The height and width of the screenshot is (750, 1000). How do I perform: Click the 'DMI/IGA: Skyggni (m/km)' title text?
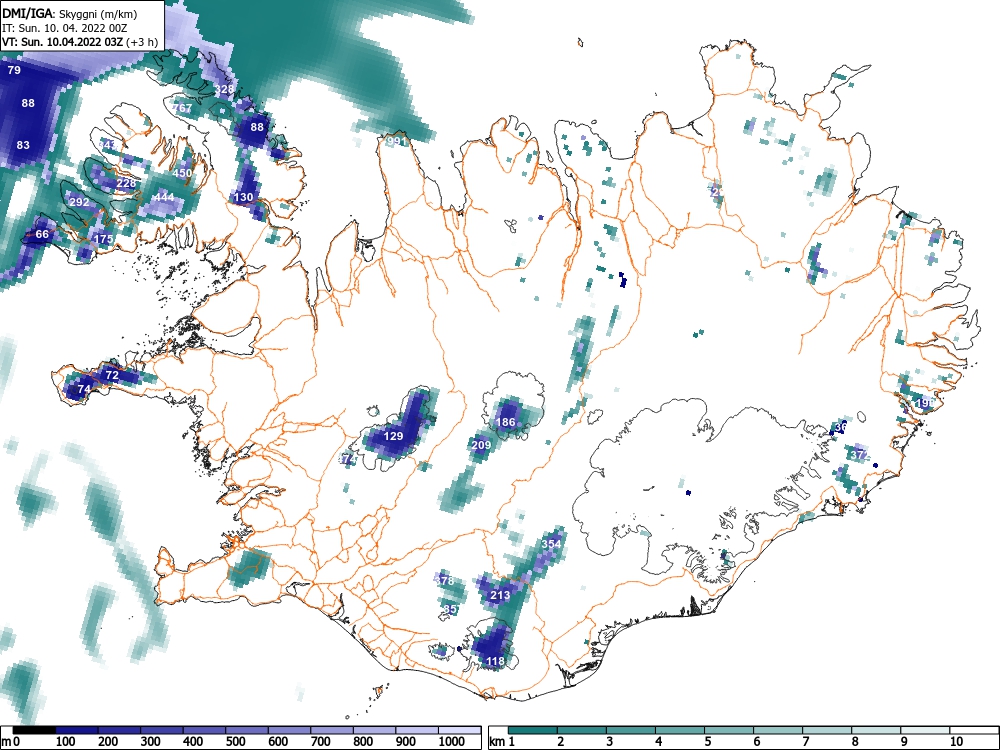tap(70, 12)
